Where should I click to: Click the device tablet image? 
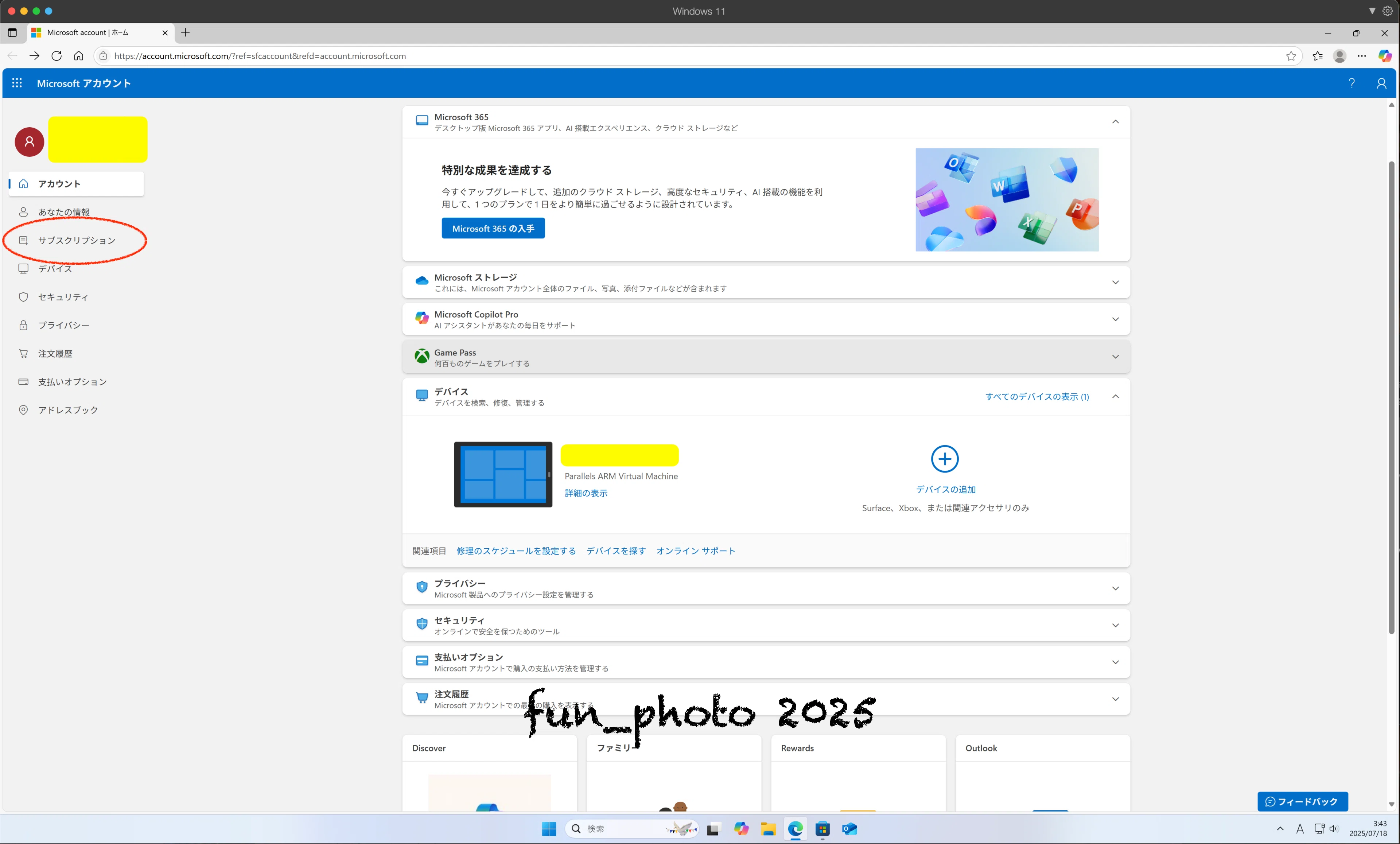click(x=503, y=475)
